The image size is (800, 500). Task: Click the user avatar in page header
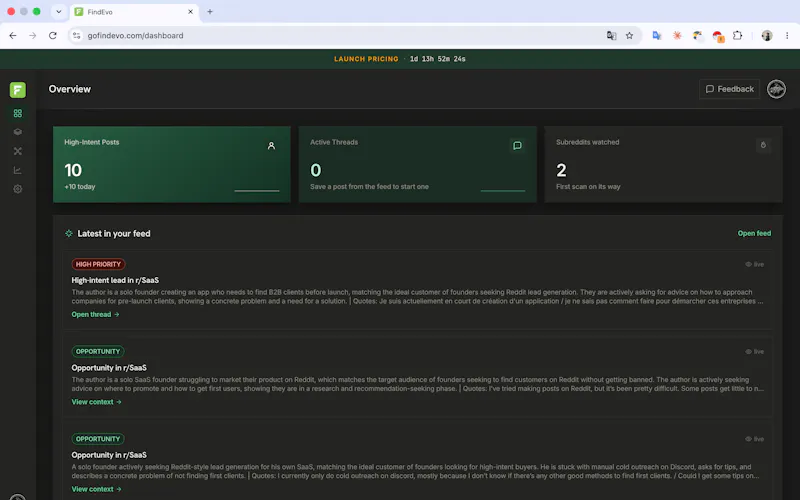coord(776,89)
